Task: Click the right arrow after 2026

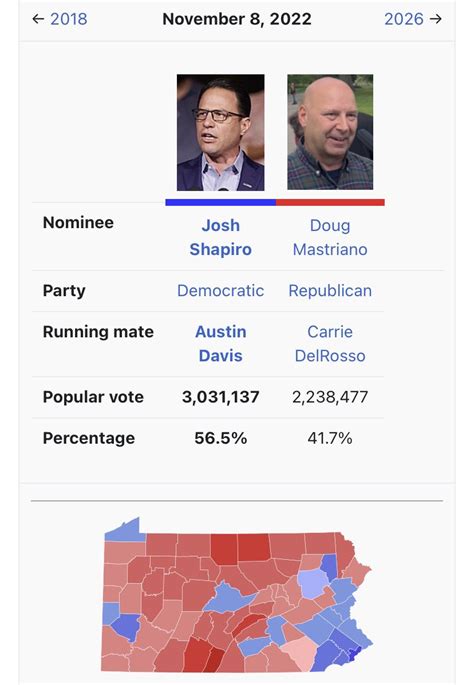Action: [x=436, y=19]
